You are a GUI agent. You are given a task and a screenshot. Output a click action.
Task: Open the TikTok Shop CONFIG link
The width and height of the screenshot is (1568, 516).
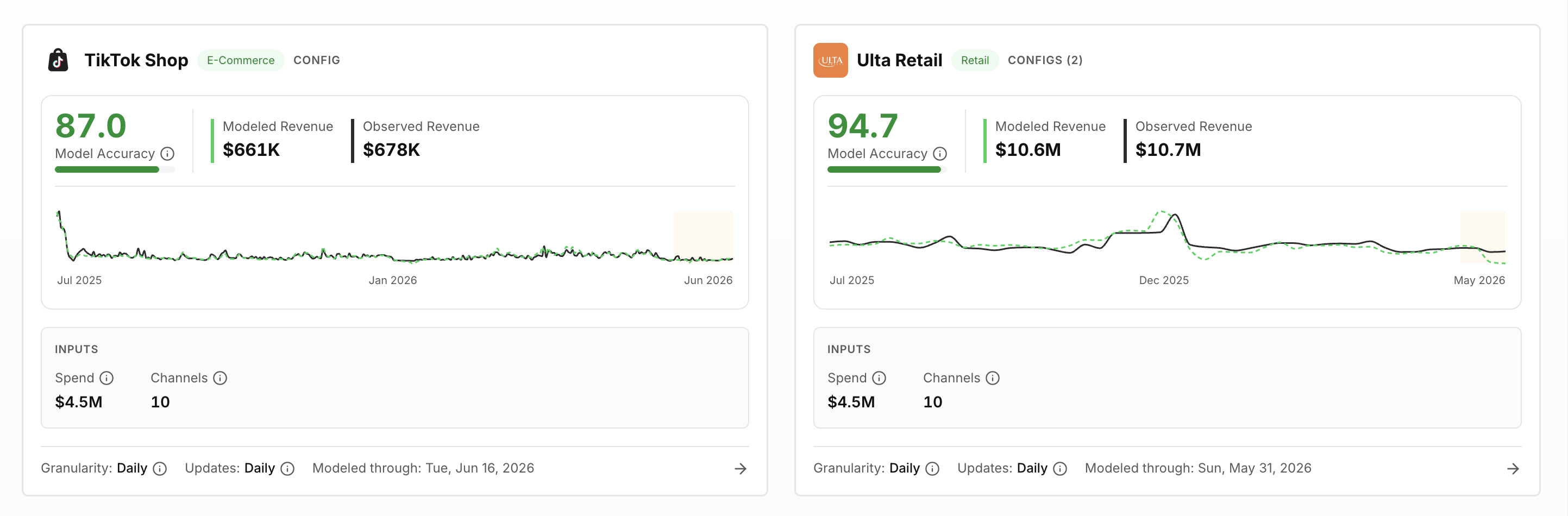click(317, 60)
